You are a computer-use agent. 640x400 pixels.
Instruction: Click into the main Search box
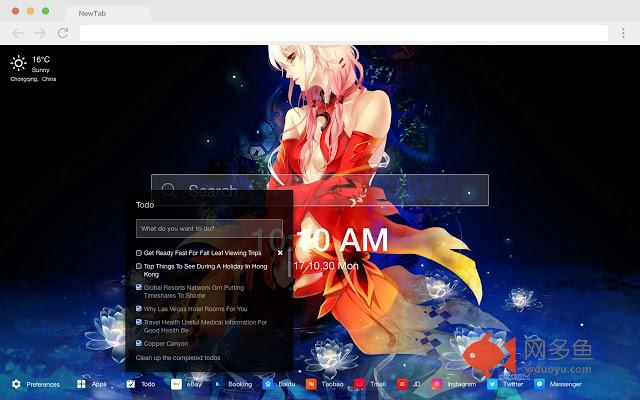click(x=320, y=190)
